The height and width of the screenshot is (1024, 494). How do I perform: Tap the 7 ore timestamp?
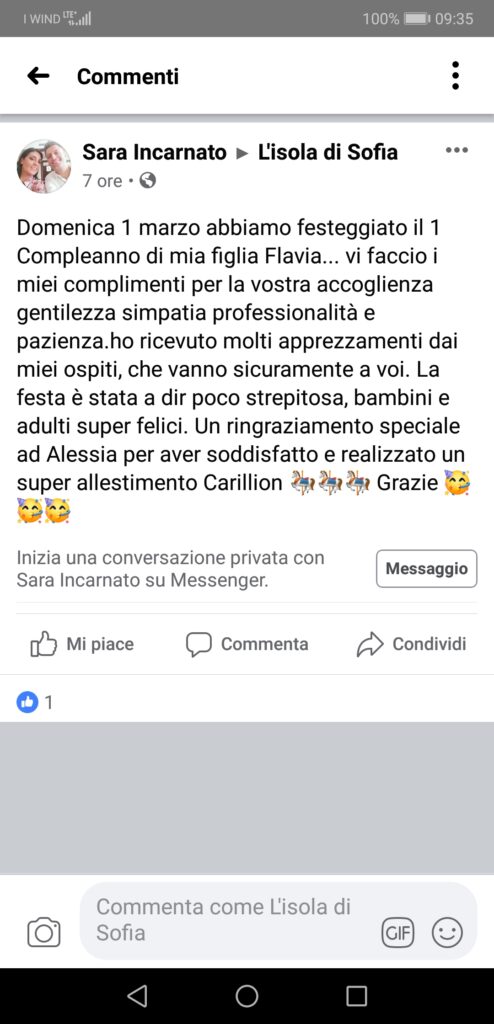coord(102,181)
